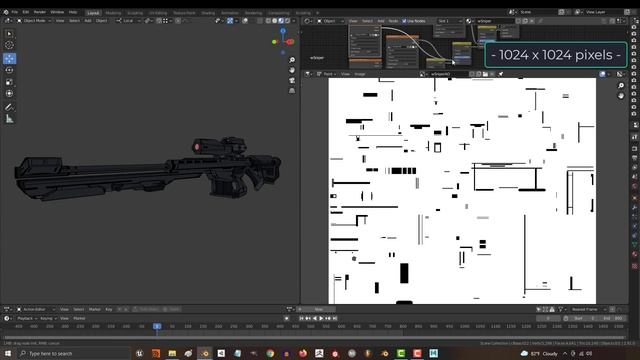Screen dimensions: 640x360
Task: Click the Scene name field
Action: pos(538,12)
